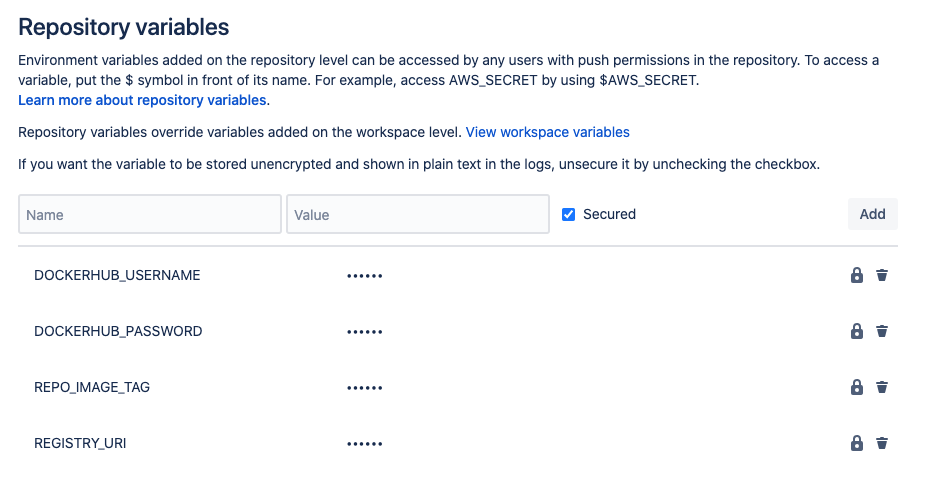The height and width of the screenshot is (480, 925).
Task: Click the masked value of DOCKERHUB_USERNAME
Action: [365, 276]
